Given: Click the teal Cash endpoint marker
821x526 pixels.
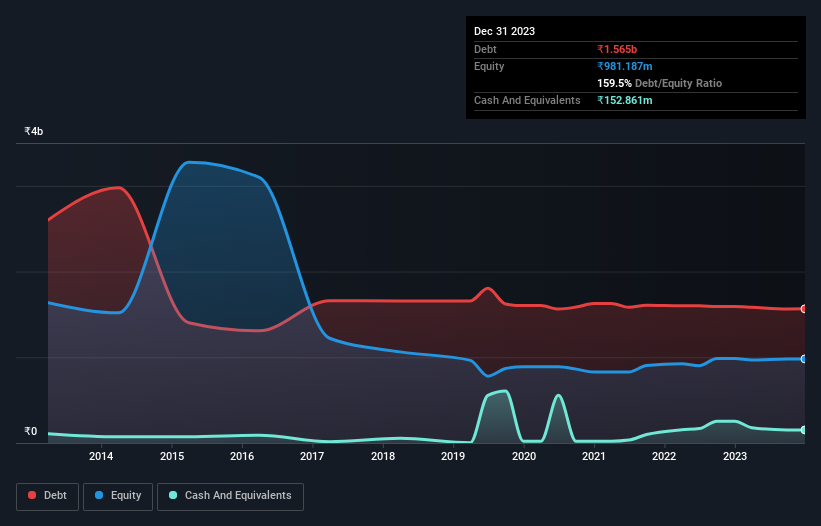Looking at the screenshot, I should 803,430.
